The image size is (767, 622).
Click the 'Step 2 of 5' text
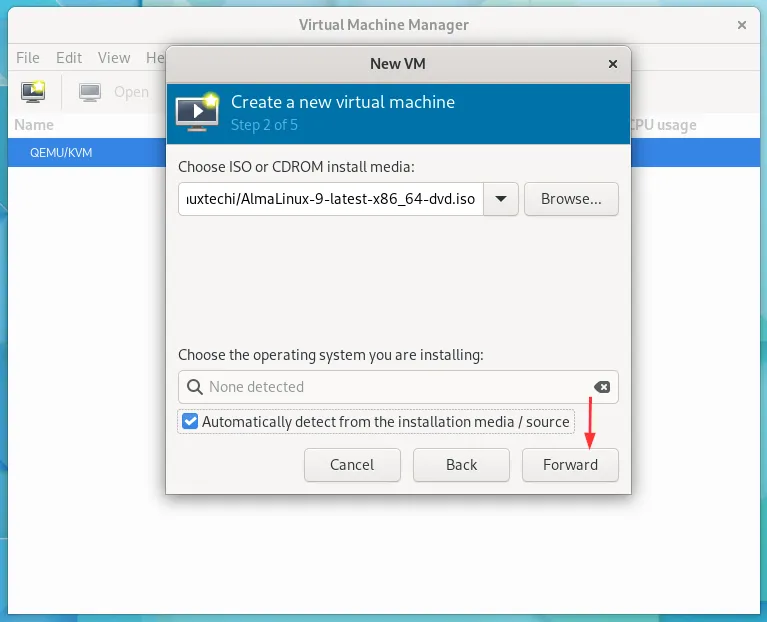[264, 125]
